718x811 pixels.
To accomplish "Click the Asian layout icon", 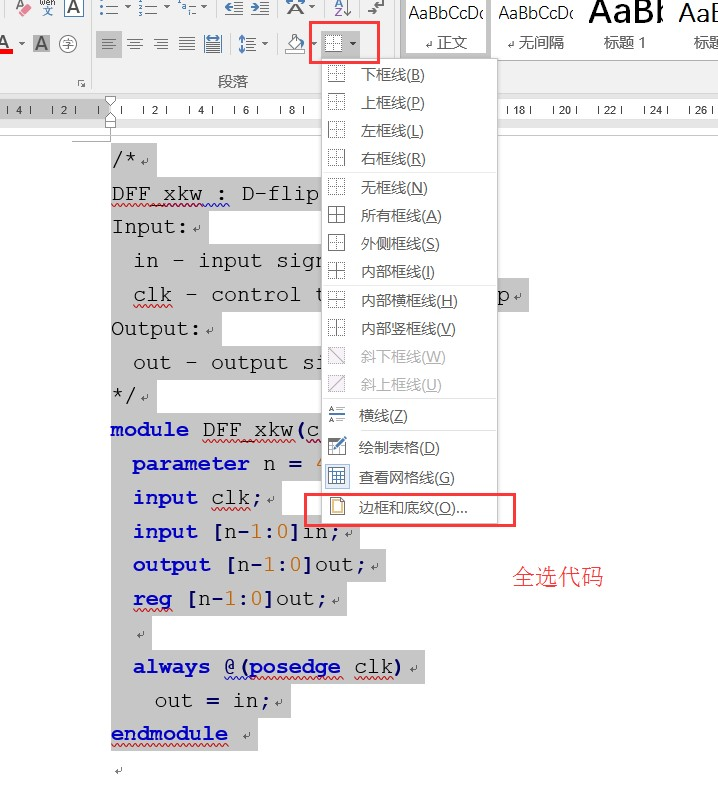I will coord(295,7).
